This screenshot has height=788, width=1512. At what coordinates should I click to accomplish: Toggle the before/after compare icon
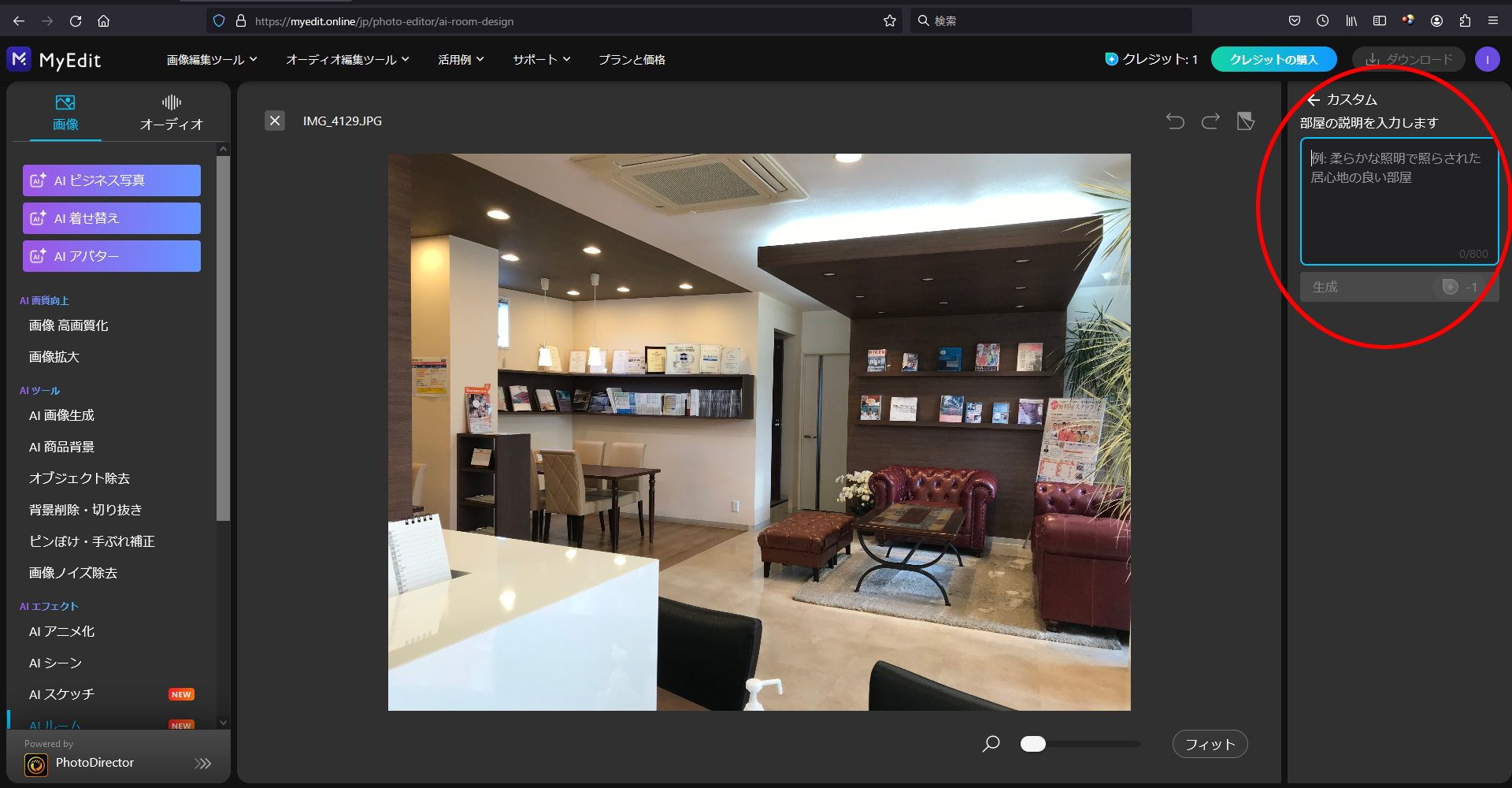click(1246, 121)
